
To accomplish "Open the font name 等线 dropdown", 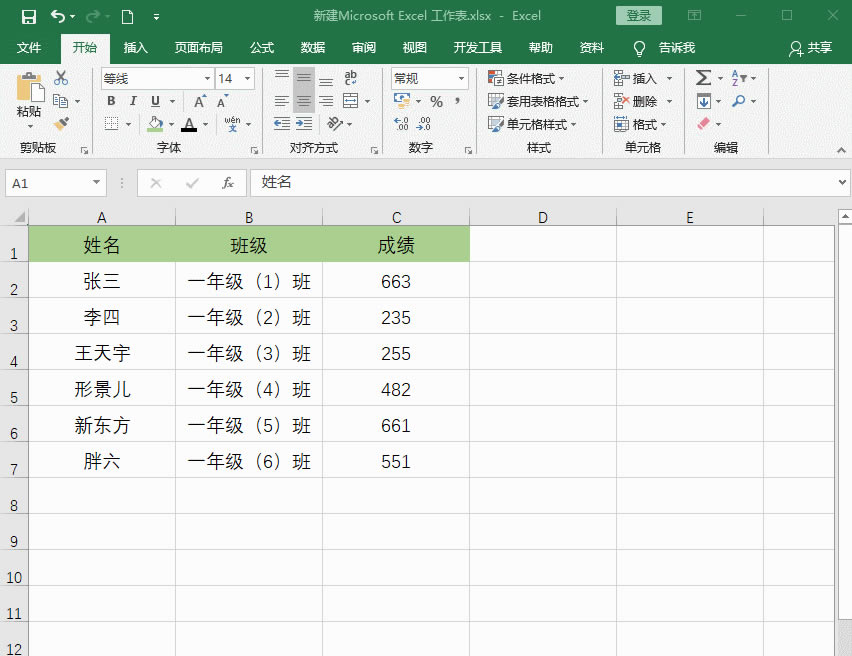I will coord(207,78).
